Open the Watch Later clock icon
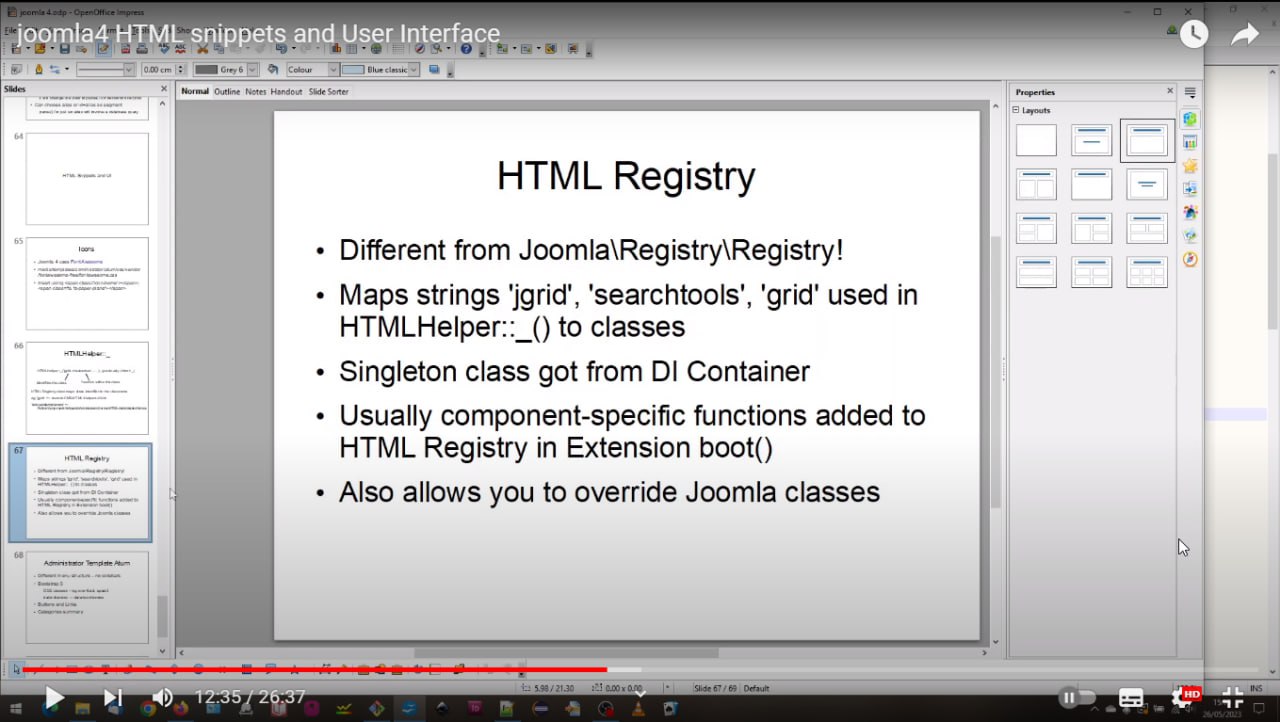This screenshot has width=1280, height=722. (1194, 34)
